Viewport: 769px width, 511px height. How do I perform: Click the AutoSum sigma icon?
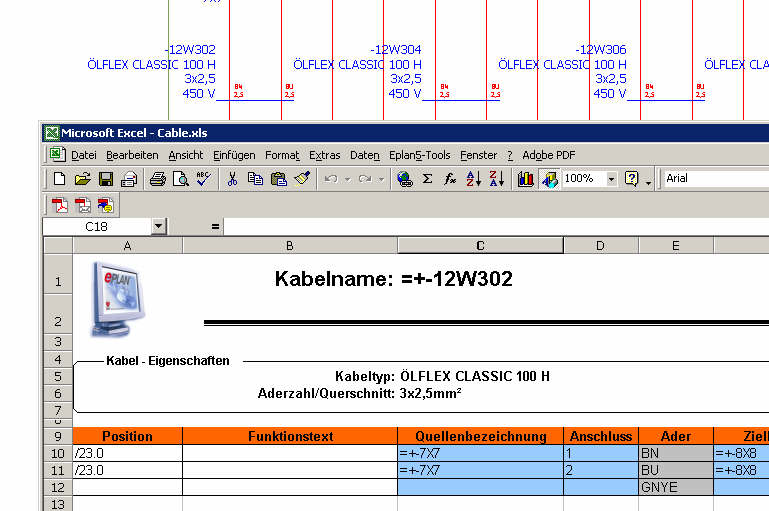(428, 179)
